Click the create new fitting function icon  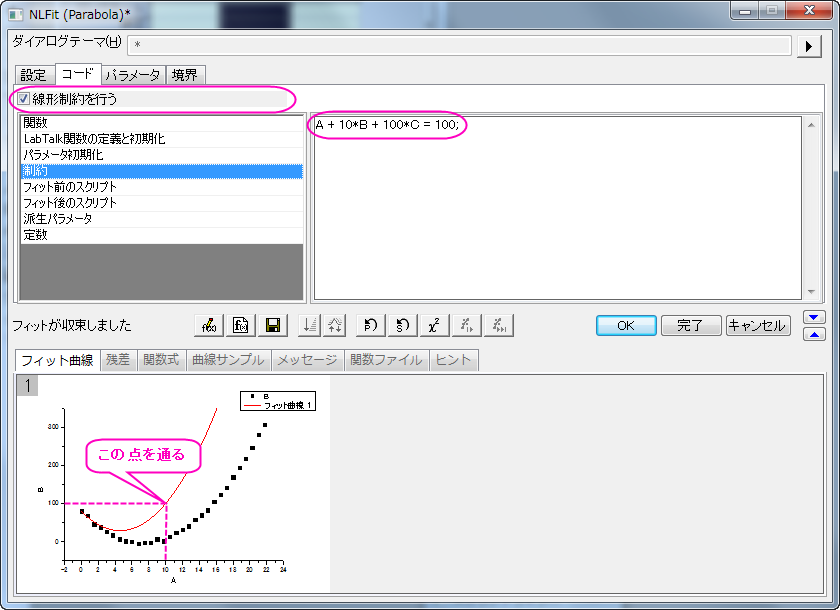click(241, 325)
